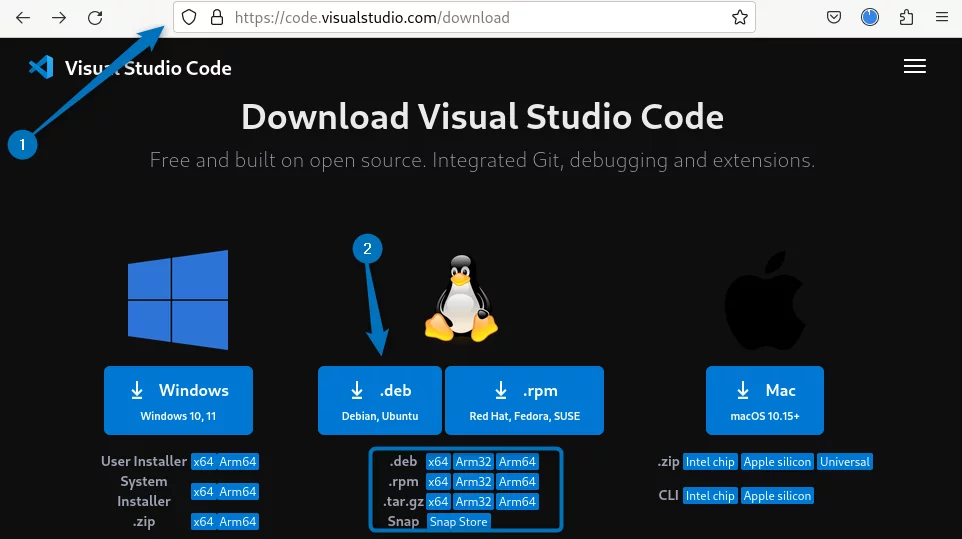Select Windows .zip Arm64 download

[238, 522]
